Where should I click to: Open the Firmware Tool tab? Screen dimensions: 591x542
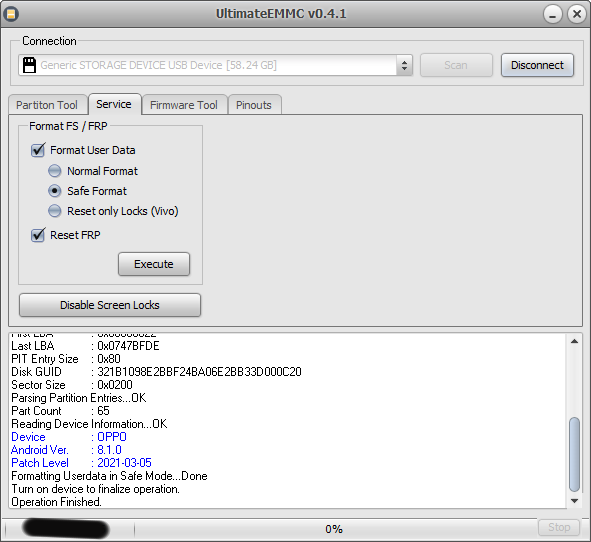[184, 105]
